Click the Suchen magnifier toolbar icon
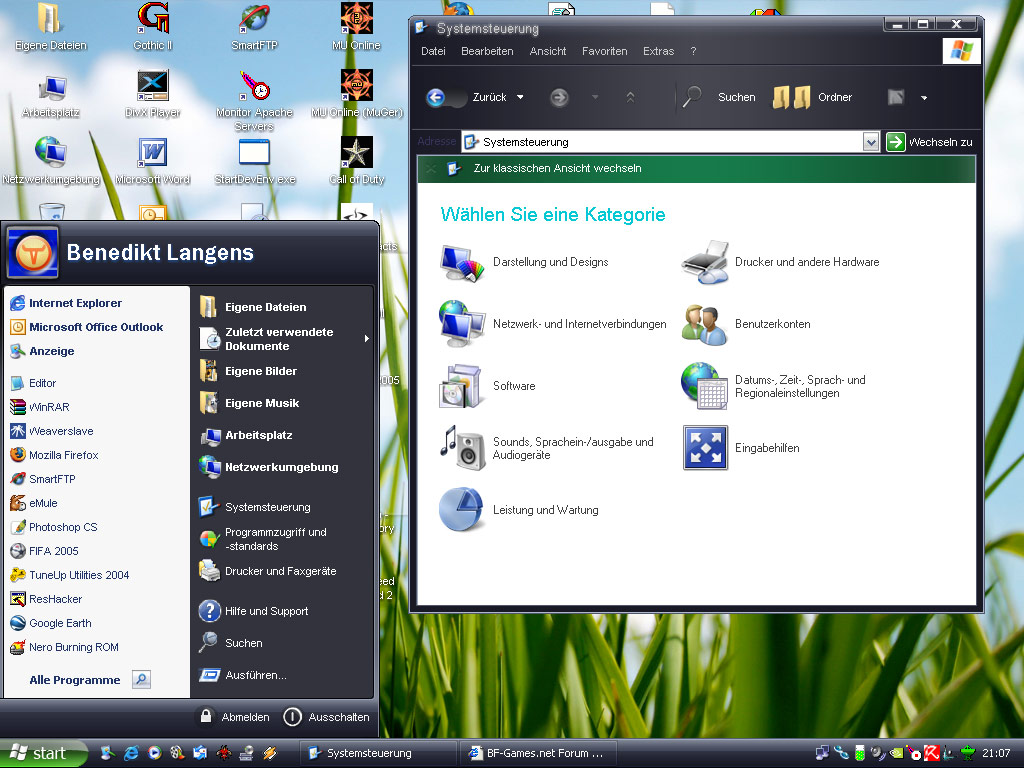The height and width of the screenshot is (768, 1024). pos(692,97)
